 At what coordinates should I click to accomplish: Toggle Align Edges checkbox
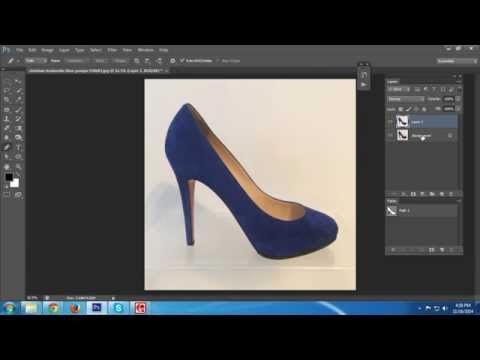coord(218,61)
